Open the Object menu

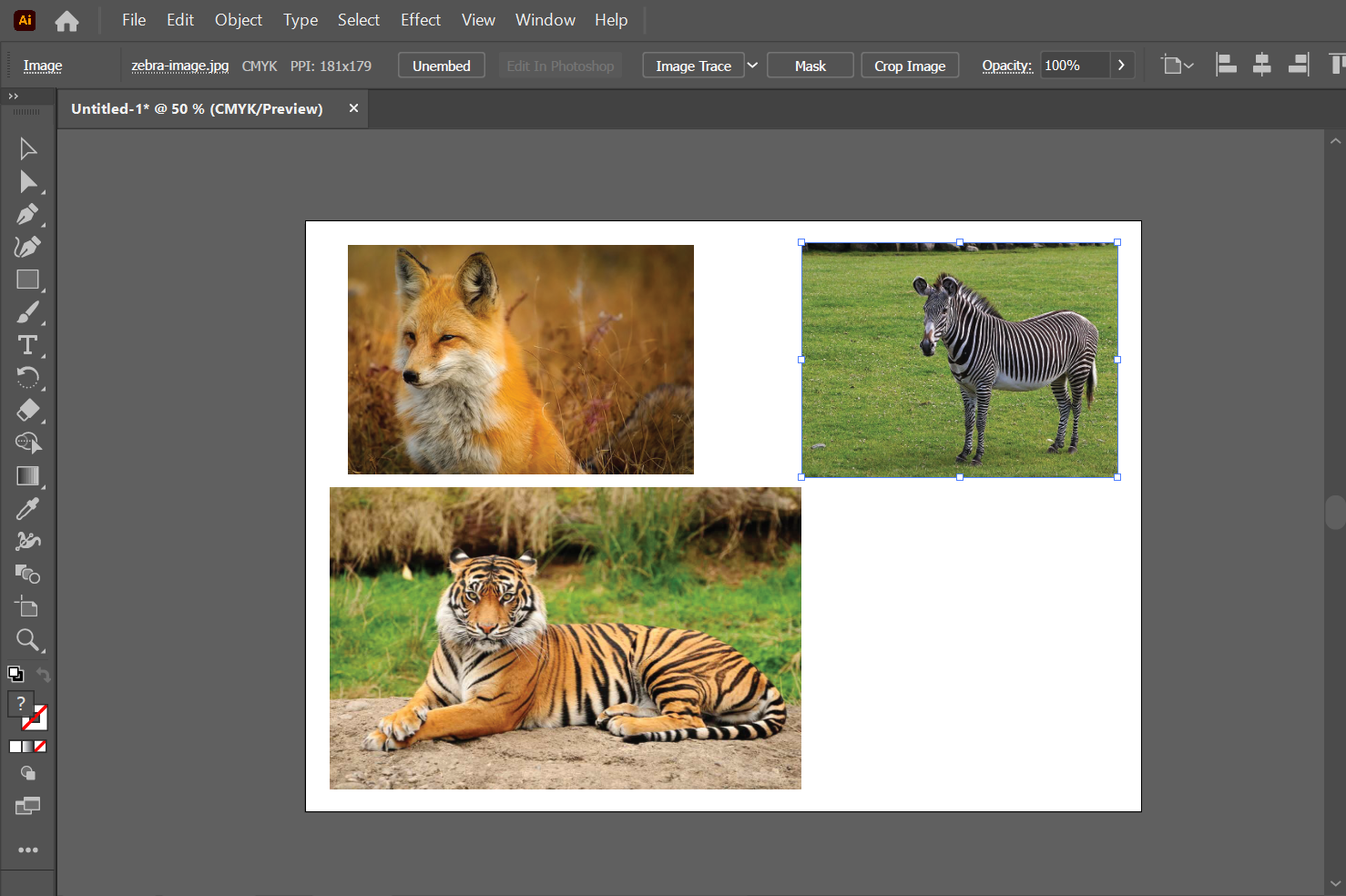click(x=238, y=20)
